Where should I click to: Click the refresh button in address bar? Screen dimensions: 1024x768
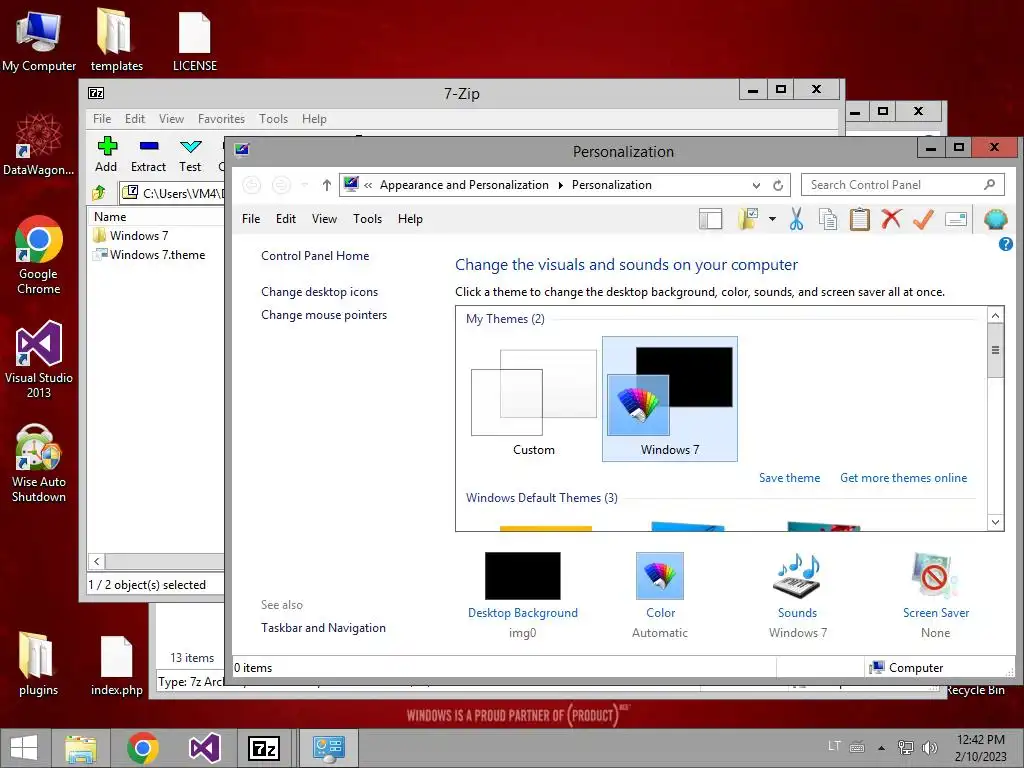point(778,185)
